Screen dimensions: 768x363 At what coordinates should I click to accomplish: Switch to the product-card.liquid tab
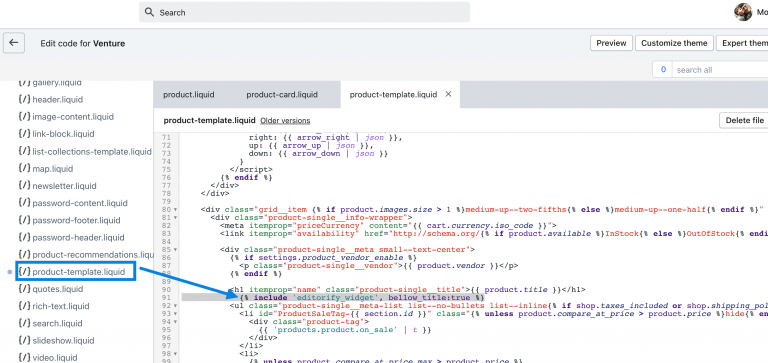[x=282, y=95]
